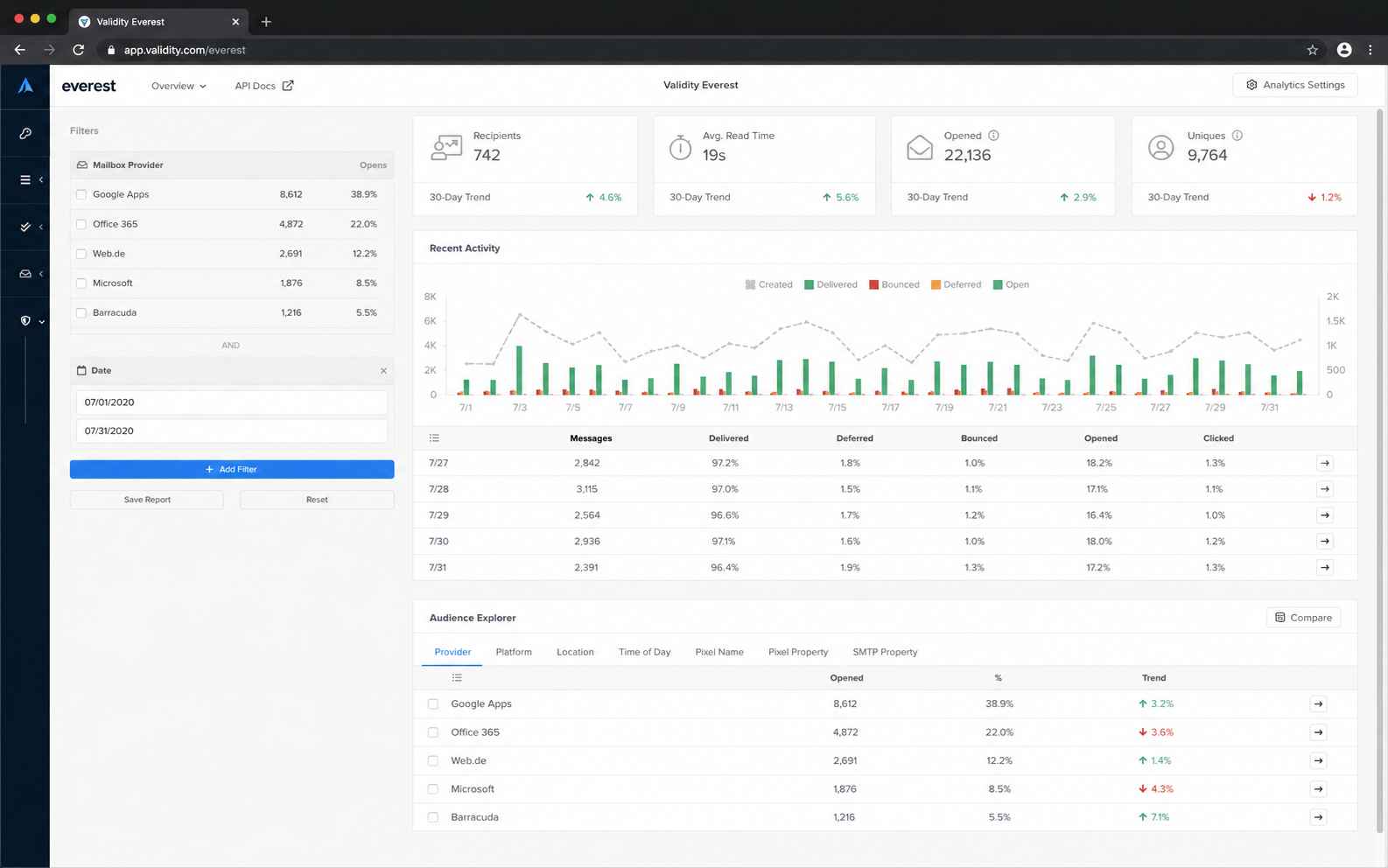The height and width of the screenshot is (868, 1388).
Task: Open the inbox tray sidebar icon
Action: point(25,274)
